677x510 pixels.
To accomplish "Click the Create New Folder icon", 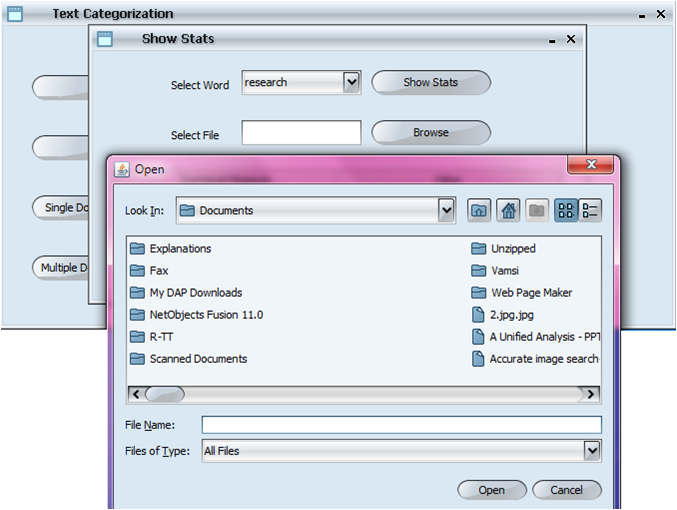I will tap(537, 210).
